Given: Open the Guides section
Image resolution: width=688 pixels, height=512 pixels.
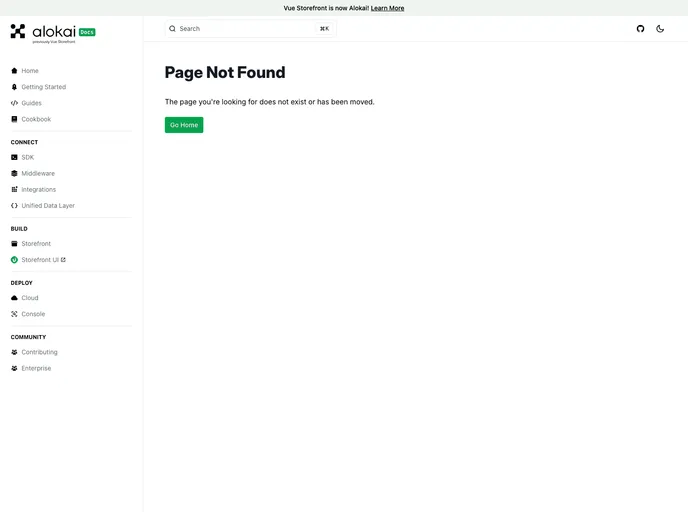Looking at the screenshot, I should coord(32,103).
